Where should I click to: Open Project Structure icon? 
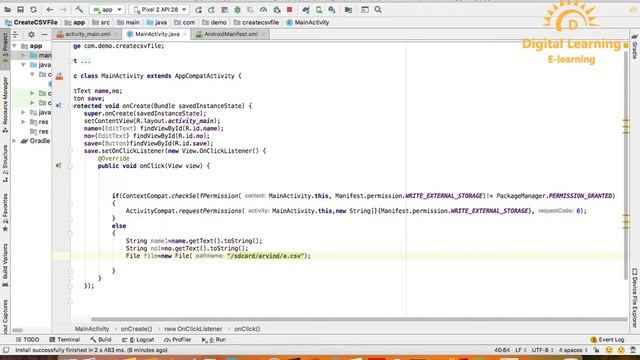348,9
